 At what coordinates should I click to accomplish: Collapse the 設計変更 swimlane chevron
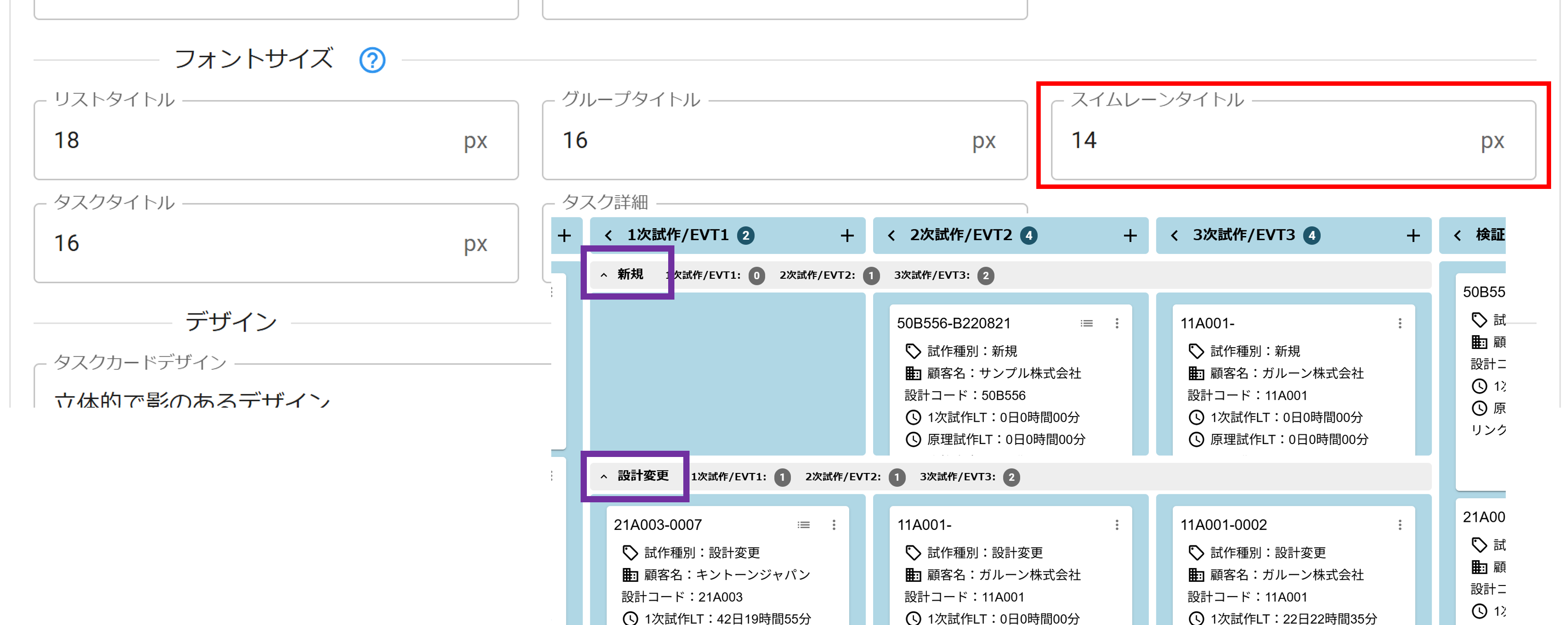point(603,477)
